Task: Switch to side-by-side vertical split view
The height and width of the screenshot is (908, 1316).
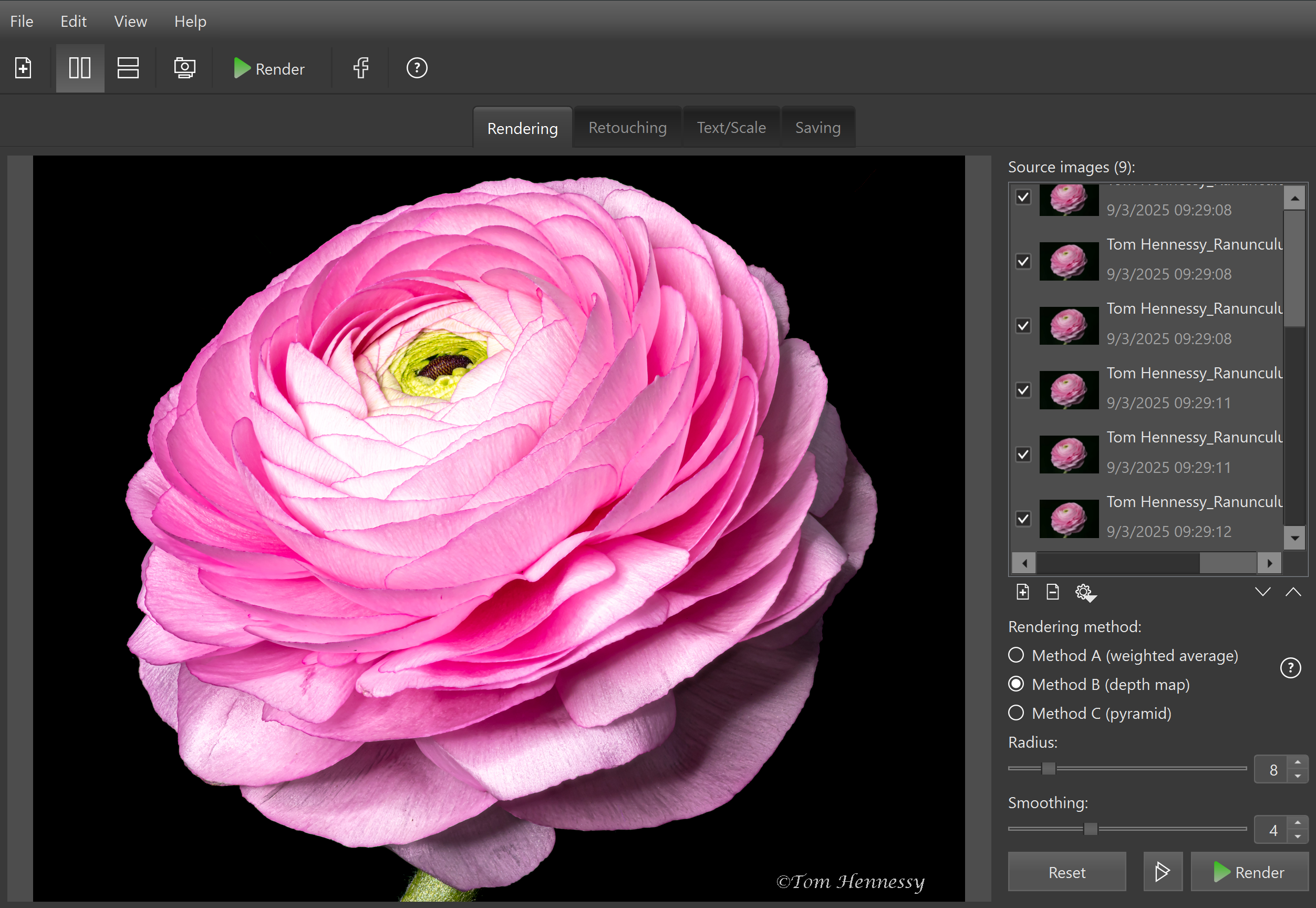Action: pos(80,68)
